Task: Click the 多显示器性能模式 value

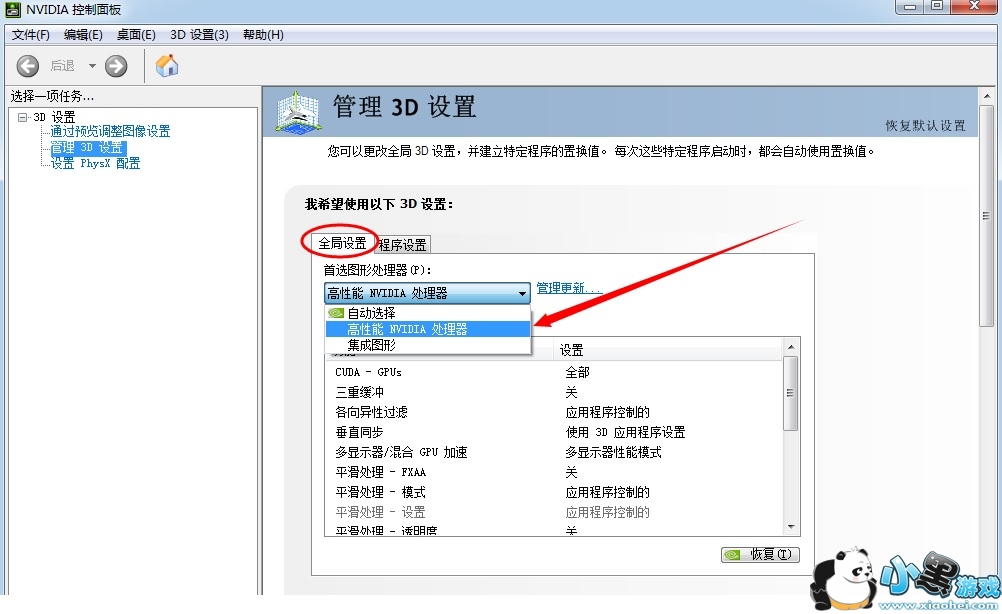Action: point(613,452)
